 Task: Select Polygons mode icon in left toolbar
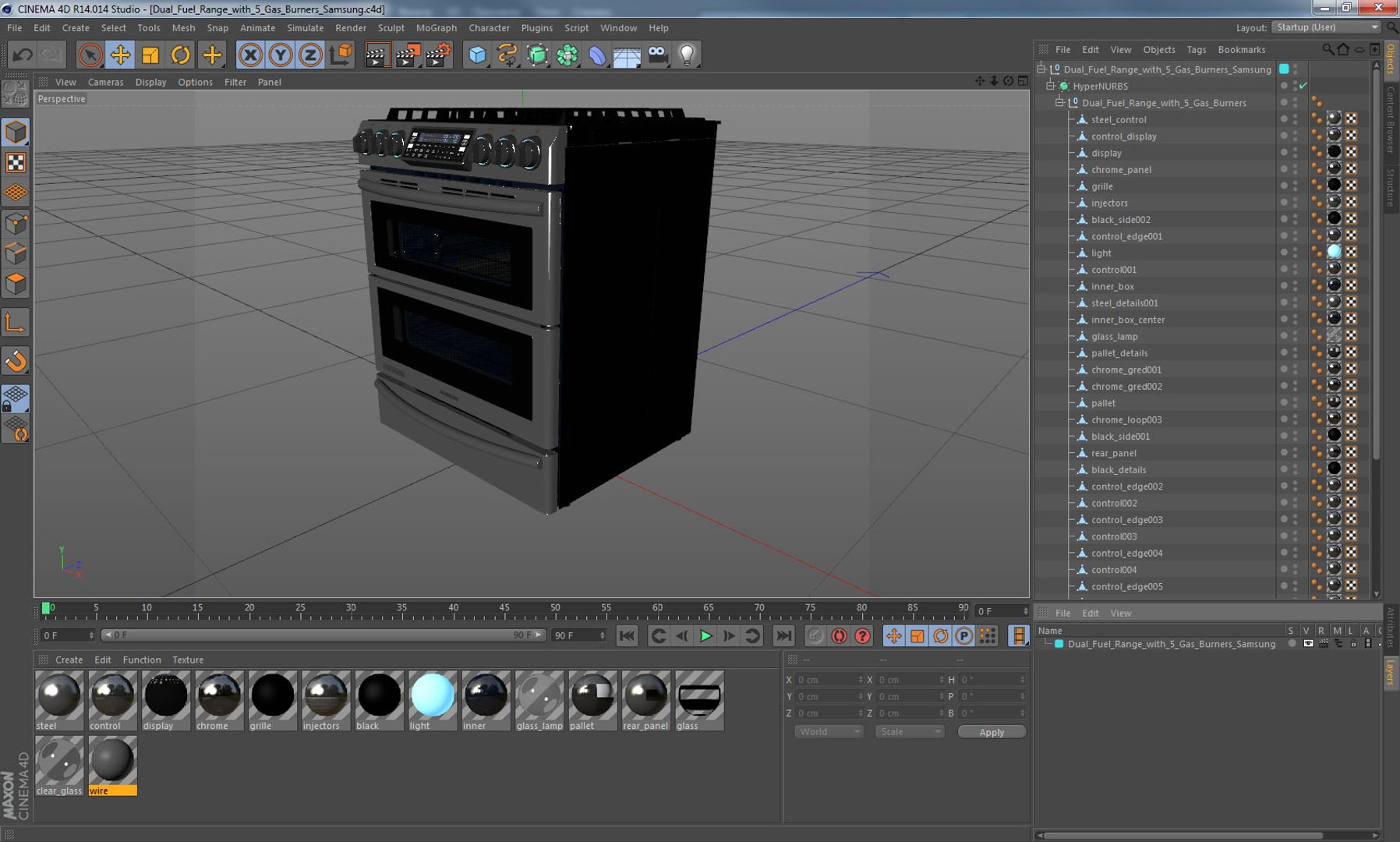click(x=16, y=284)
